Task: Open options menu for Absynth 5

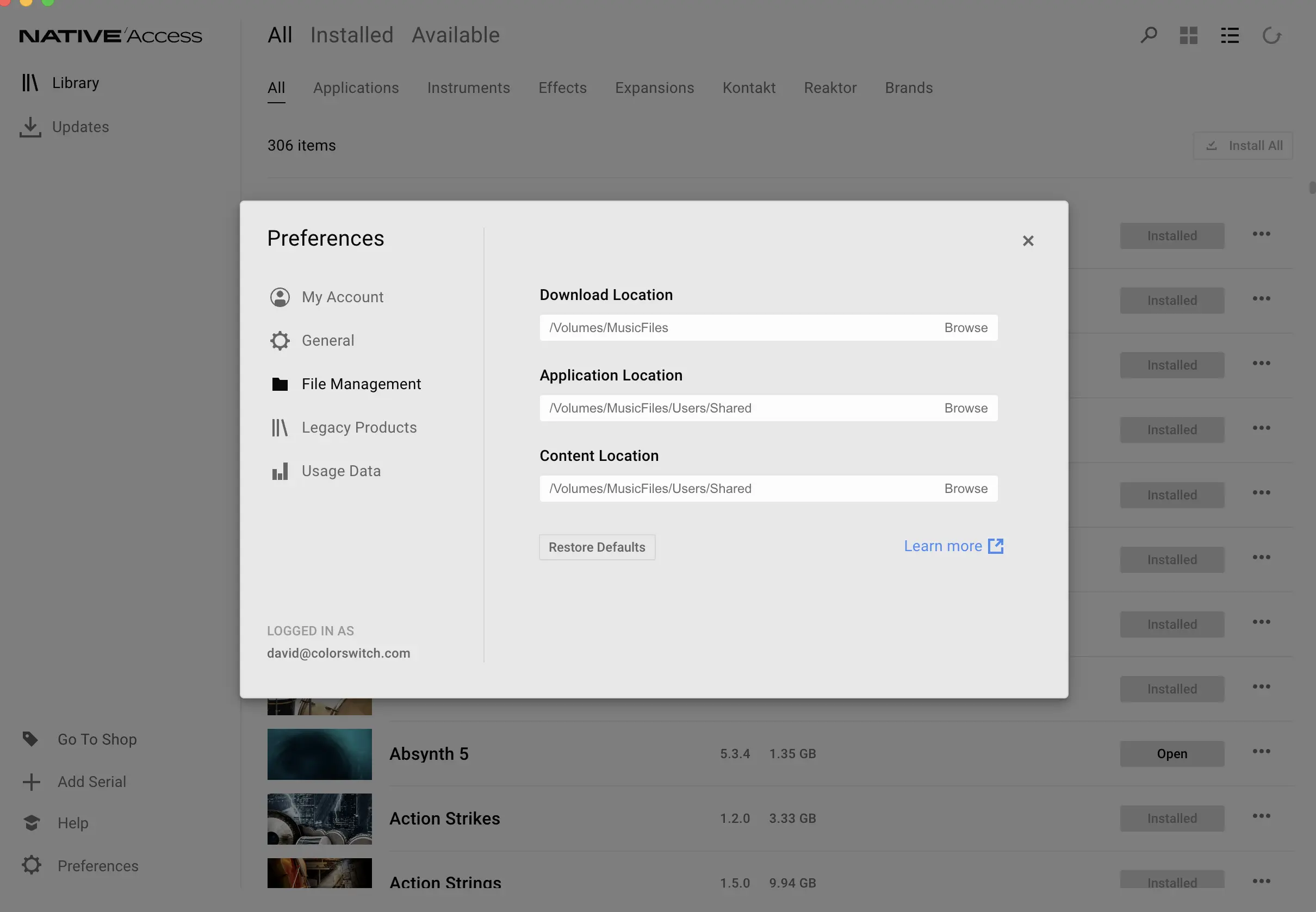Action: point(1261,751)
